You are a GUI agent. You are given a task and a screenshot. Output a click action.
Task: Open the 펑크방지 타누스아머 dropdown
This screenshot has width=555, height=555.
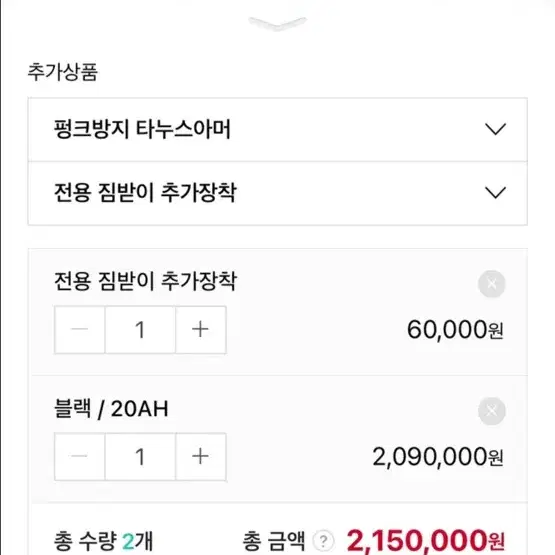pyautogui.click(x=278, y=130)
